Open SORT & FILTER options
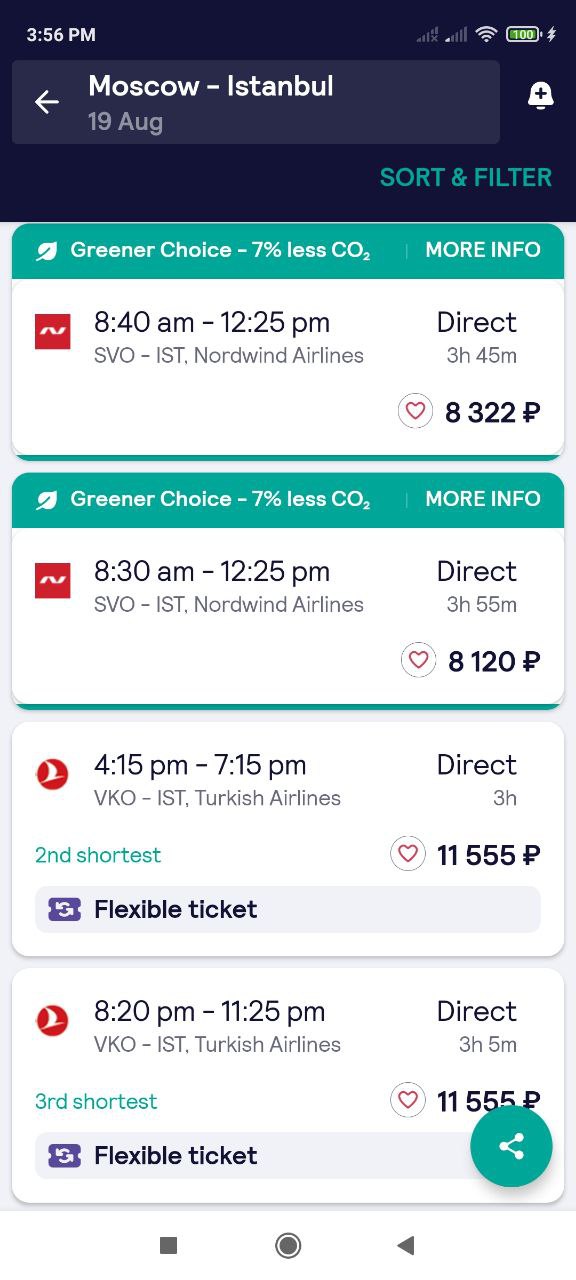Image resolution: width=576 pixels, height=1280 pixels. 466,178
